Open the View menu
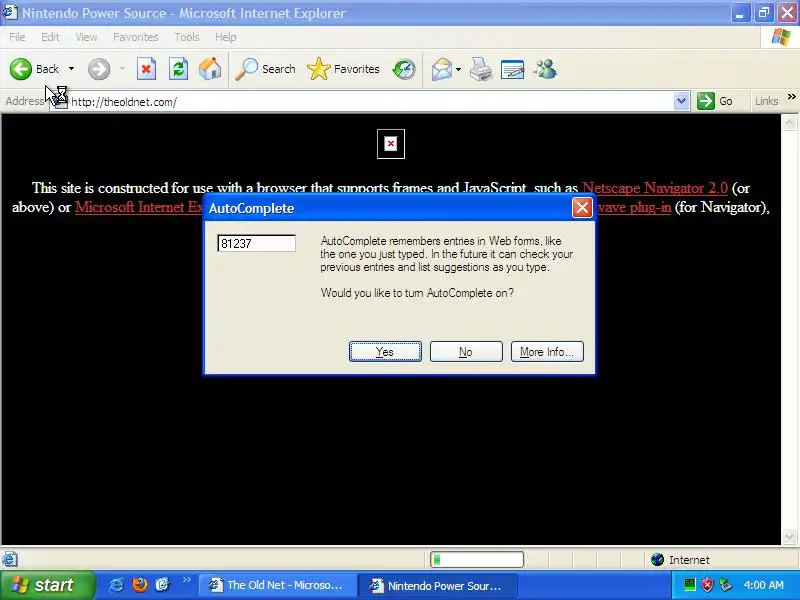Screen dimensions: 800x600 86,37
